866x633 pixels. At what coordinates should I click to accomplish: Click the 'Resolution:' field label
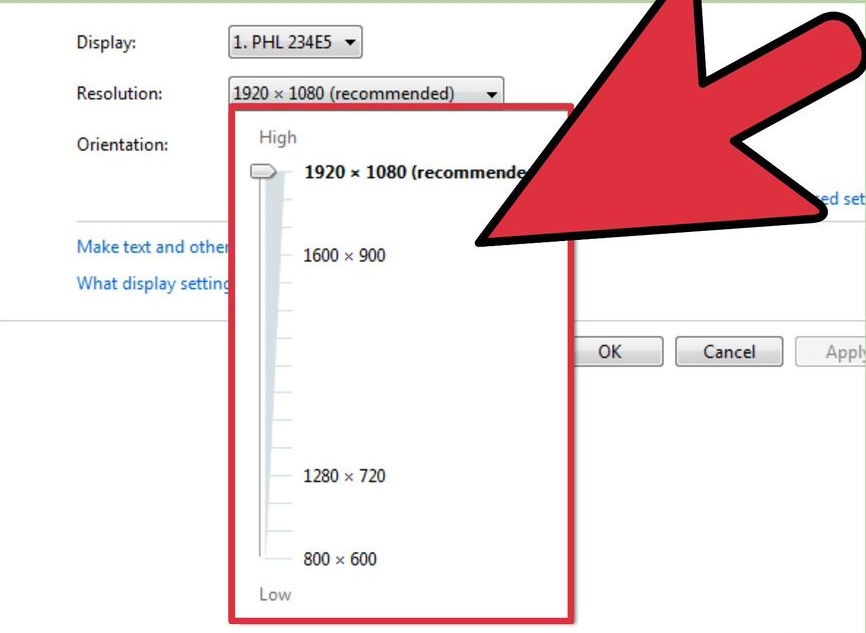click(118, 94)
